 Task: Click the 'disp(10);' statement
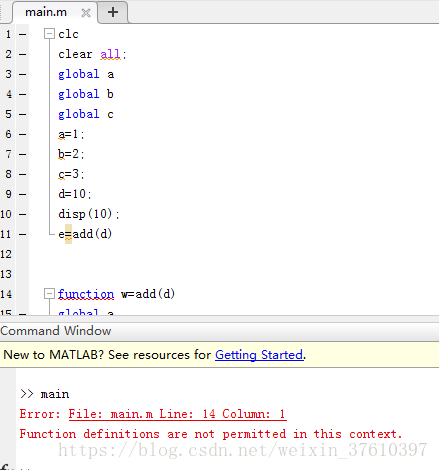[x=89, y=214]
